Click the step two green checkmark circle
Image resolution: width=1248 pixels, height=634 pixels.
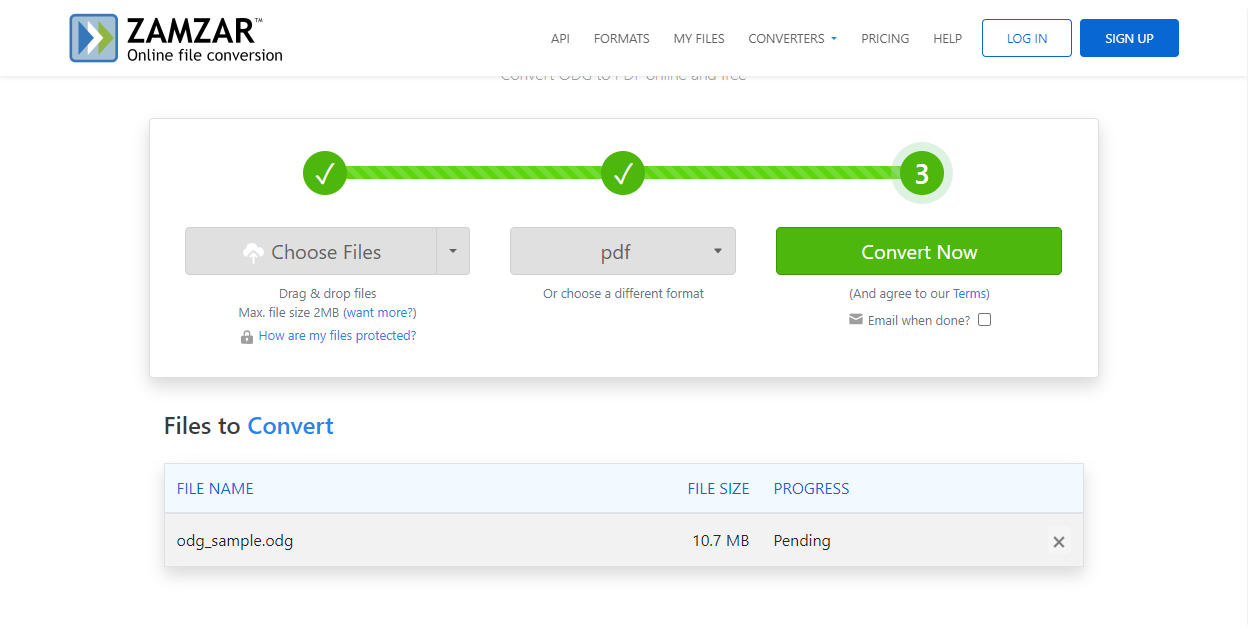[x=623, y=174]
